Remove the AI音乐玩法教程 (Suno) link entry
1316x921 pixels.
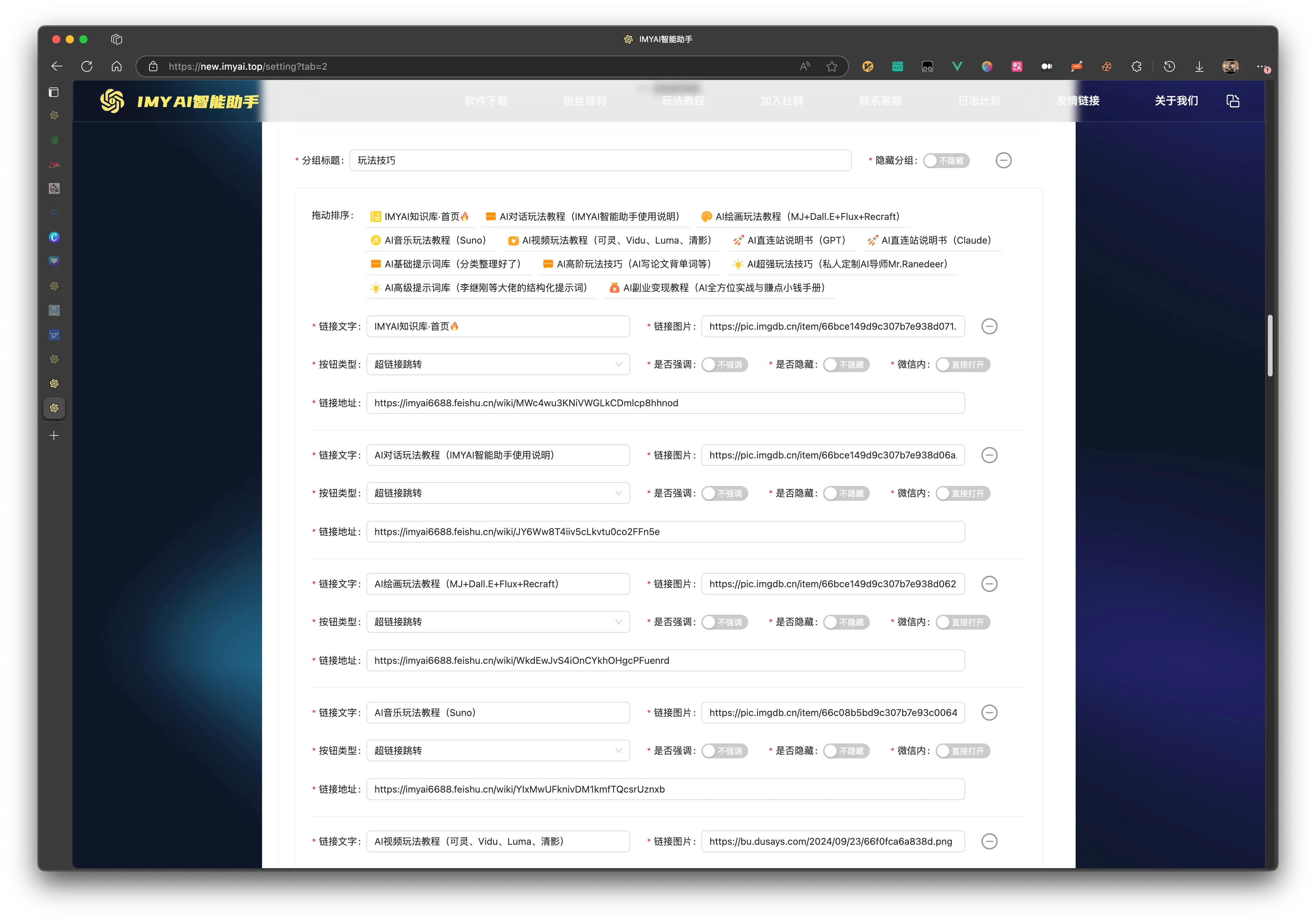point(989,713)
